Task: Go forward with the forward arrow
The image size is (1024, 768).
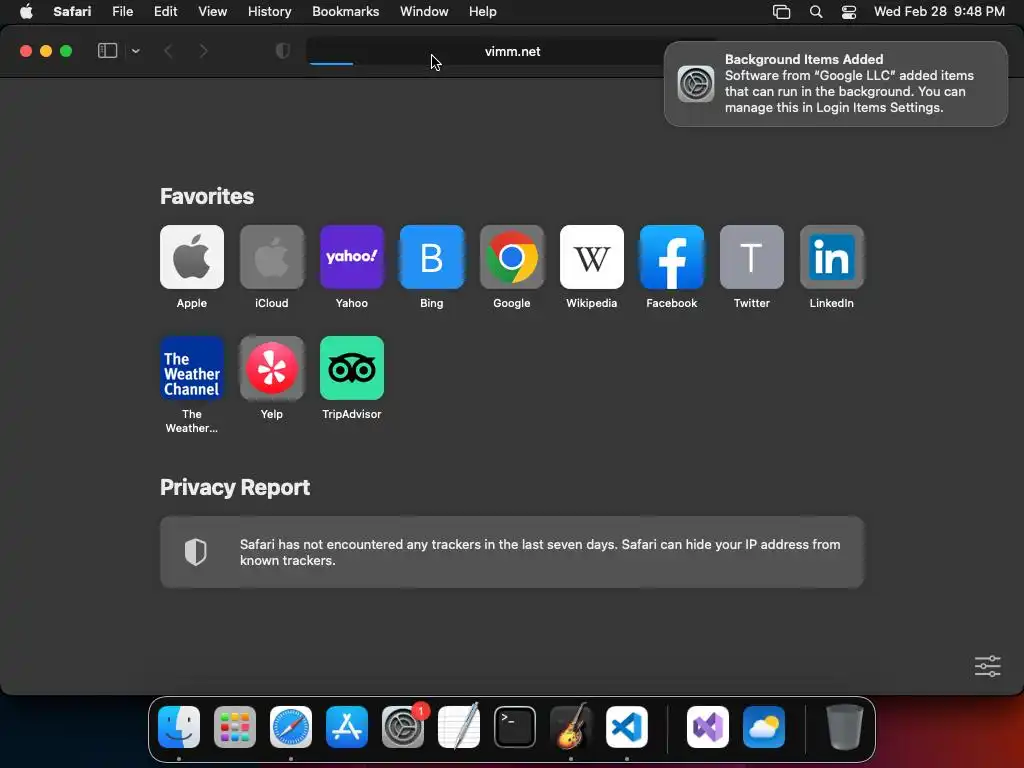Action: [203, 51]
